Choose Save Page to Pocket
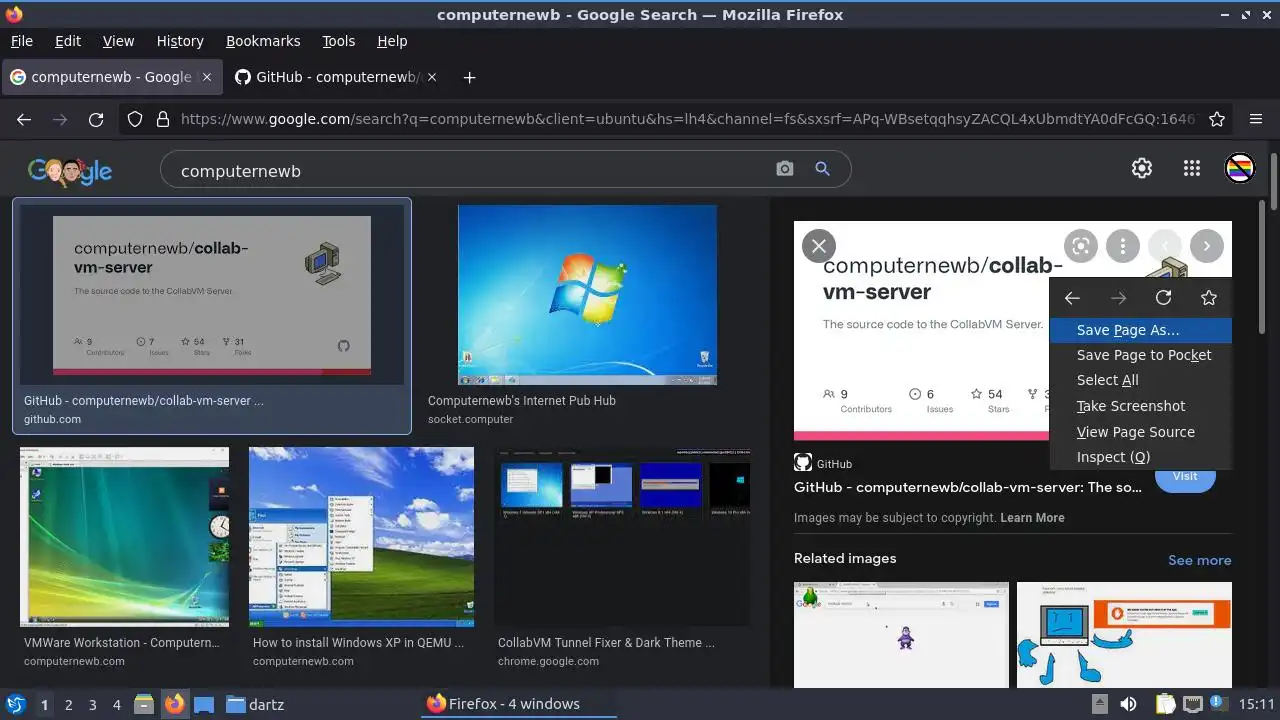Viewport: 1280px width, 720px height. tap(1141, 355)
